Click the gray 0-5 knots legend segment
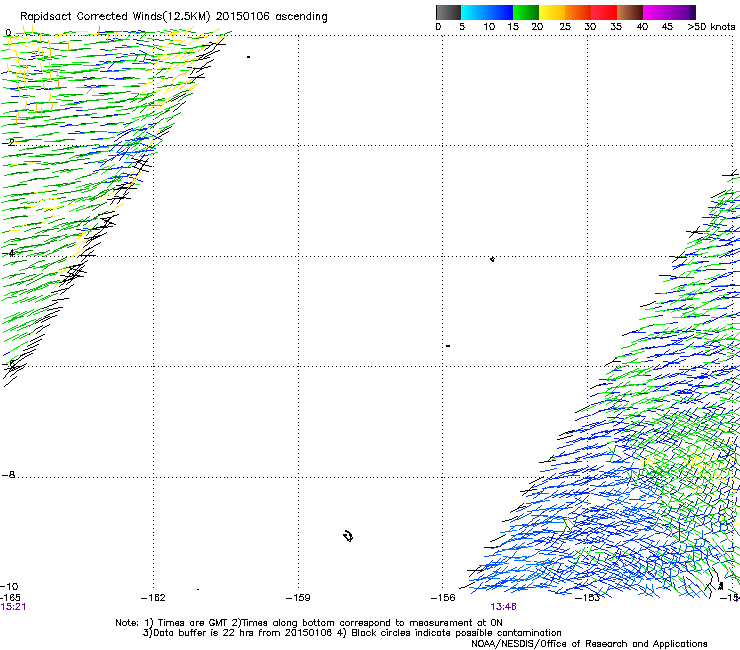 pyautogui.click(x=448, y=12)
